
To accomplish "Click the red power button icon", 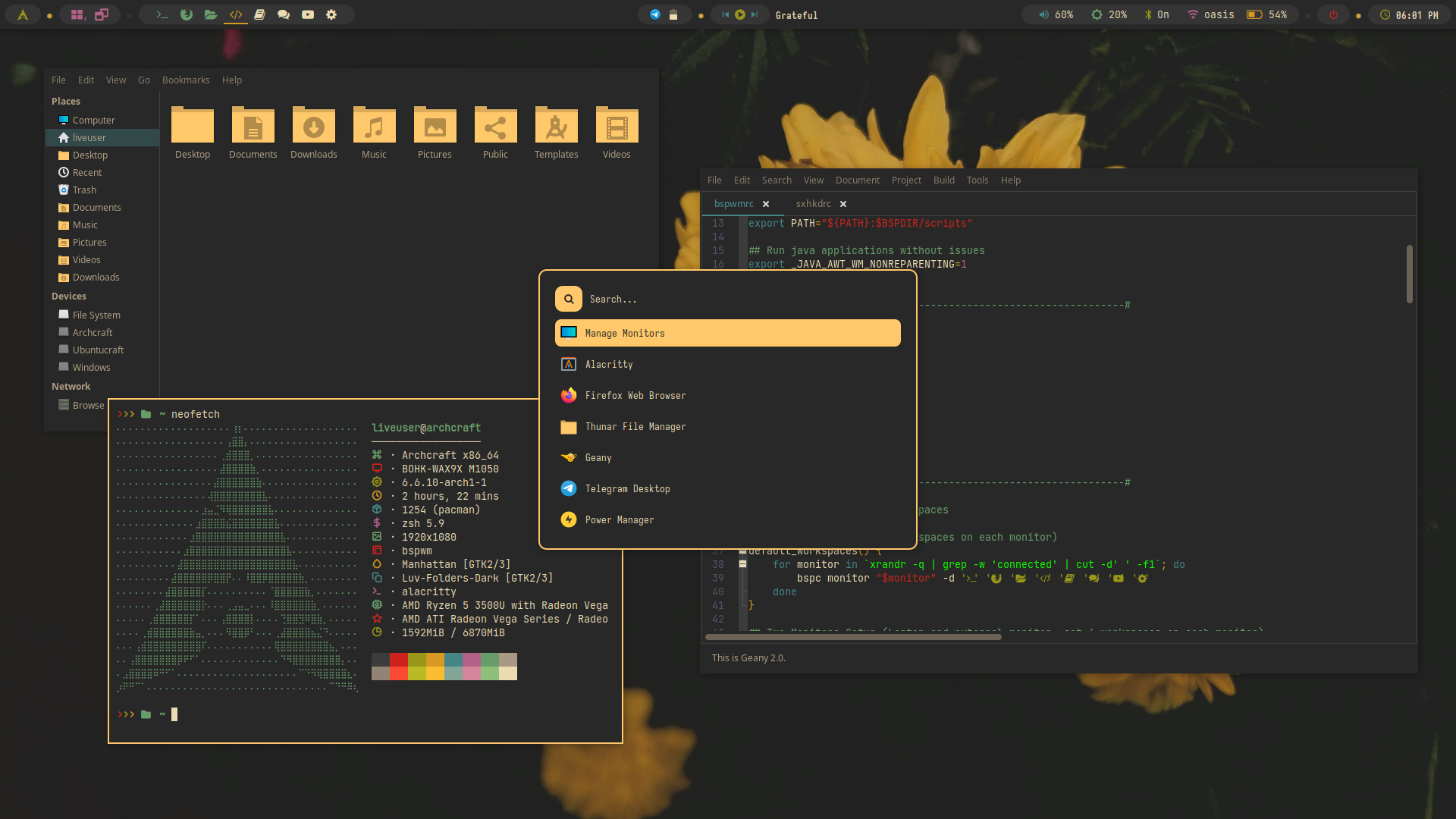I will coord(1333,14).
